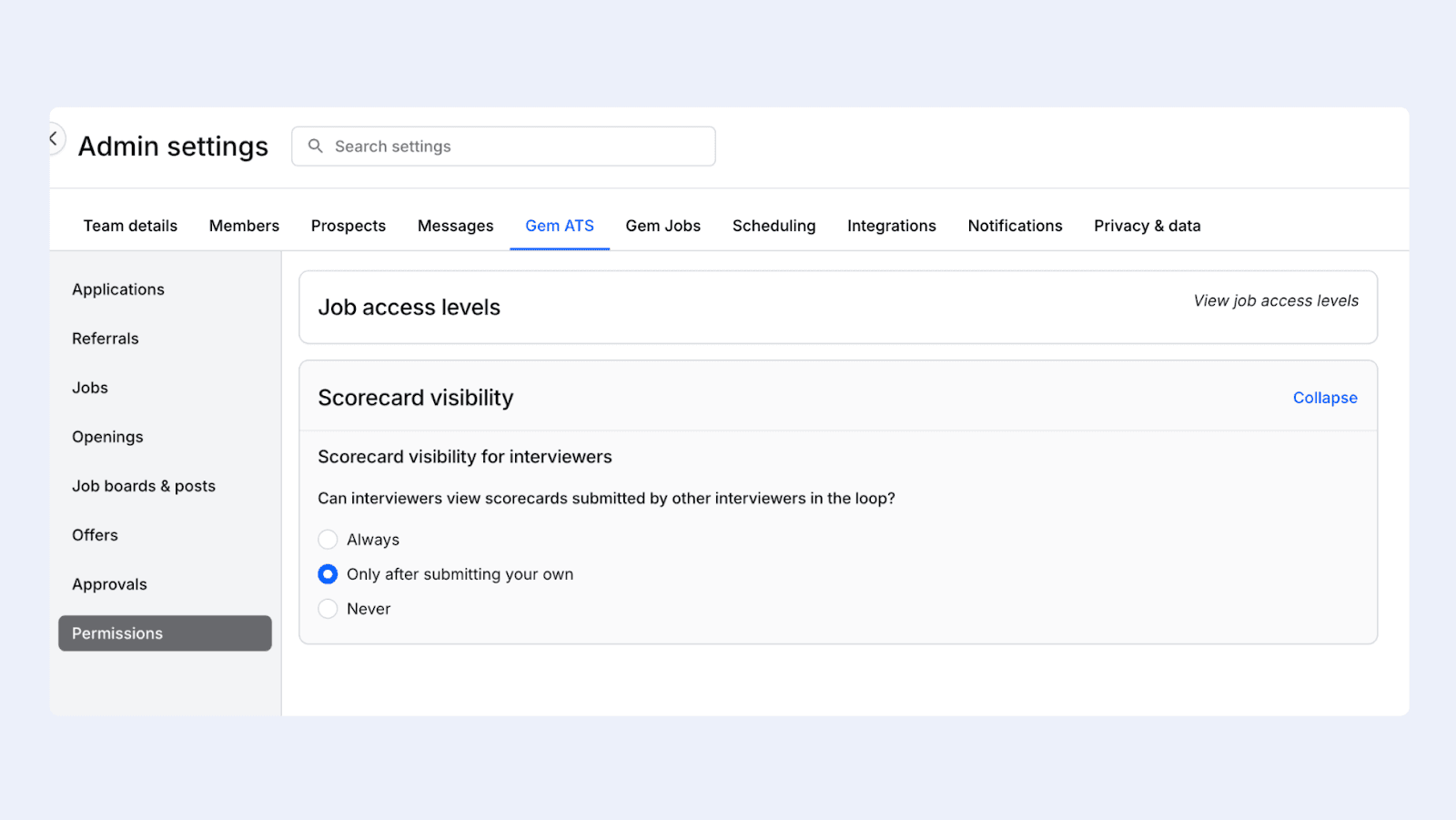Click the back chevron next to Admin settings
This screenshot has height=820, width=1456.
click(x=54, y=137)
